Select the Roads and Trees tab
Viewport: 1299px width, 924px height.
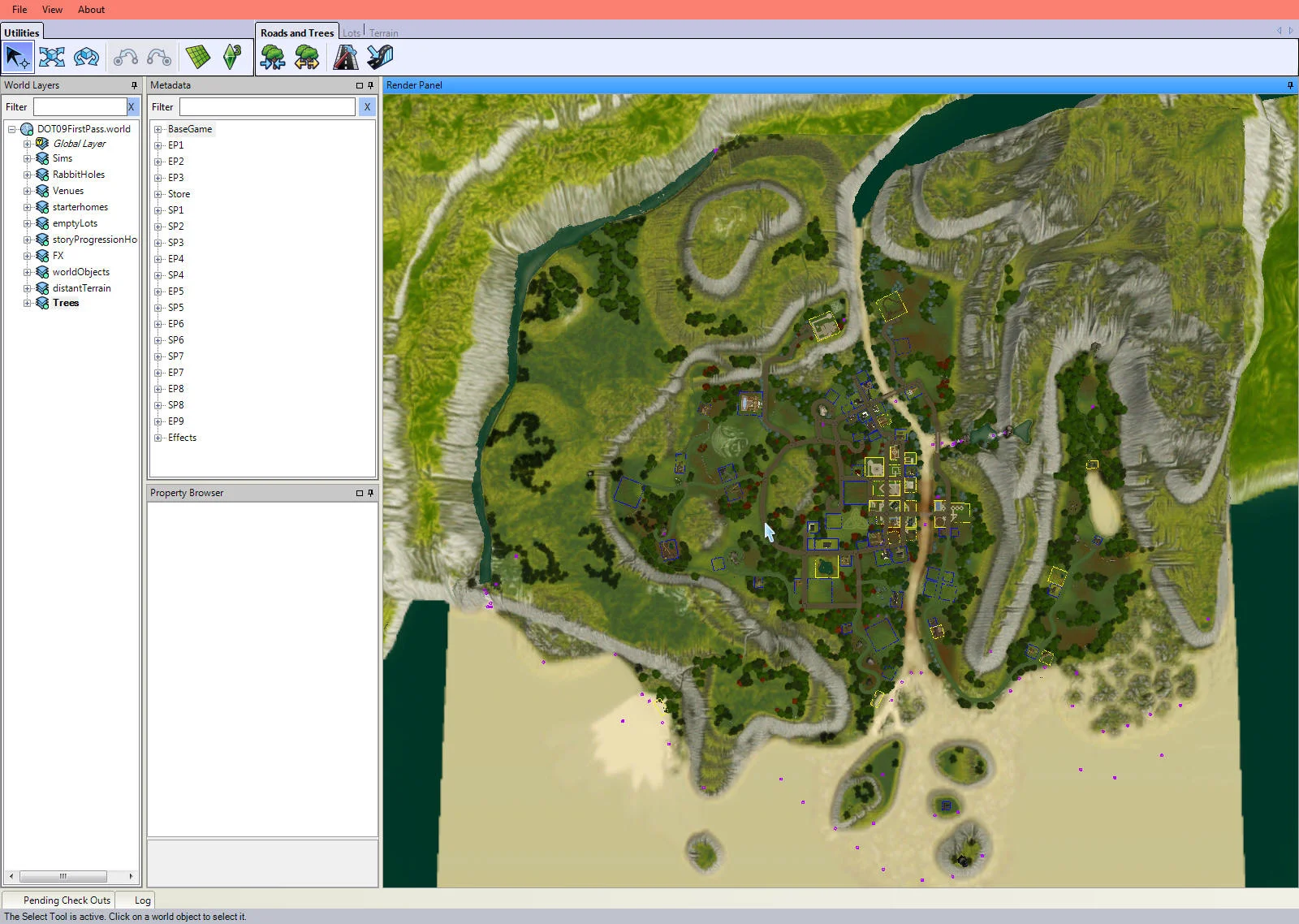coord(297,32)
